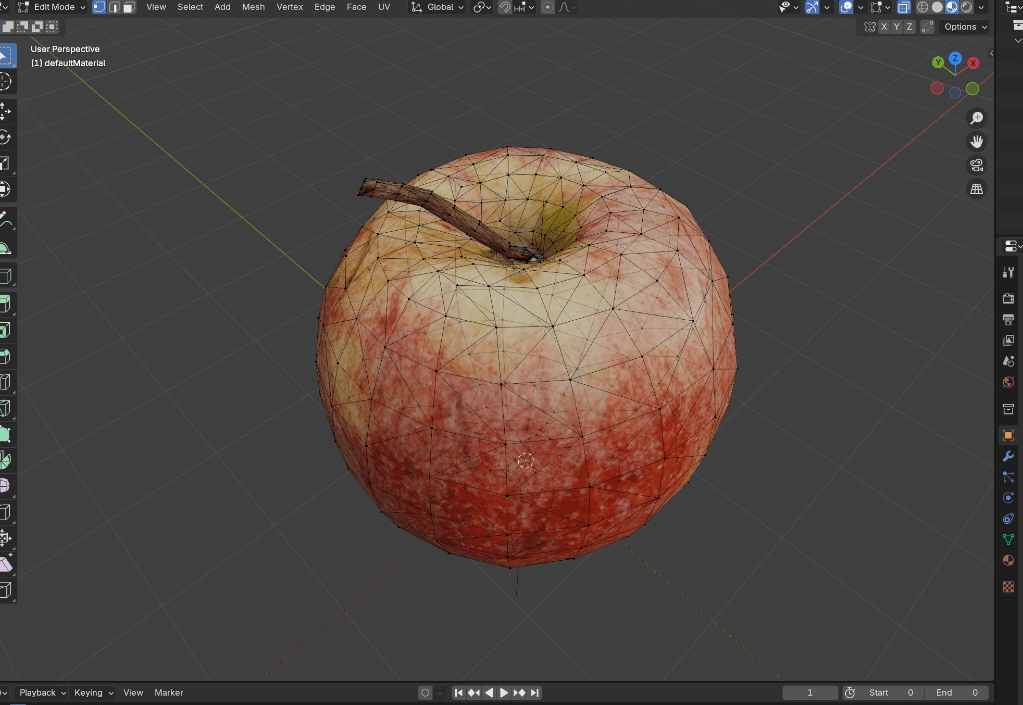Toggle proportional editing in the header
The image size is (1023, 705).
point(546,7)
